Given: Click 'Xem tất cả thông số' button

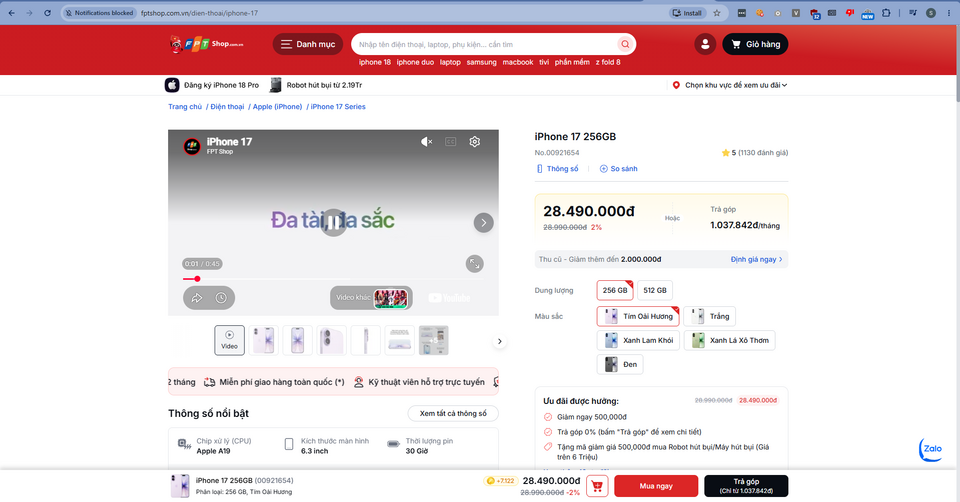Looking at the screenshot, I should (x=453, y=413).
